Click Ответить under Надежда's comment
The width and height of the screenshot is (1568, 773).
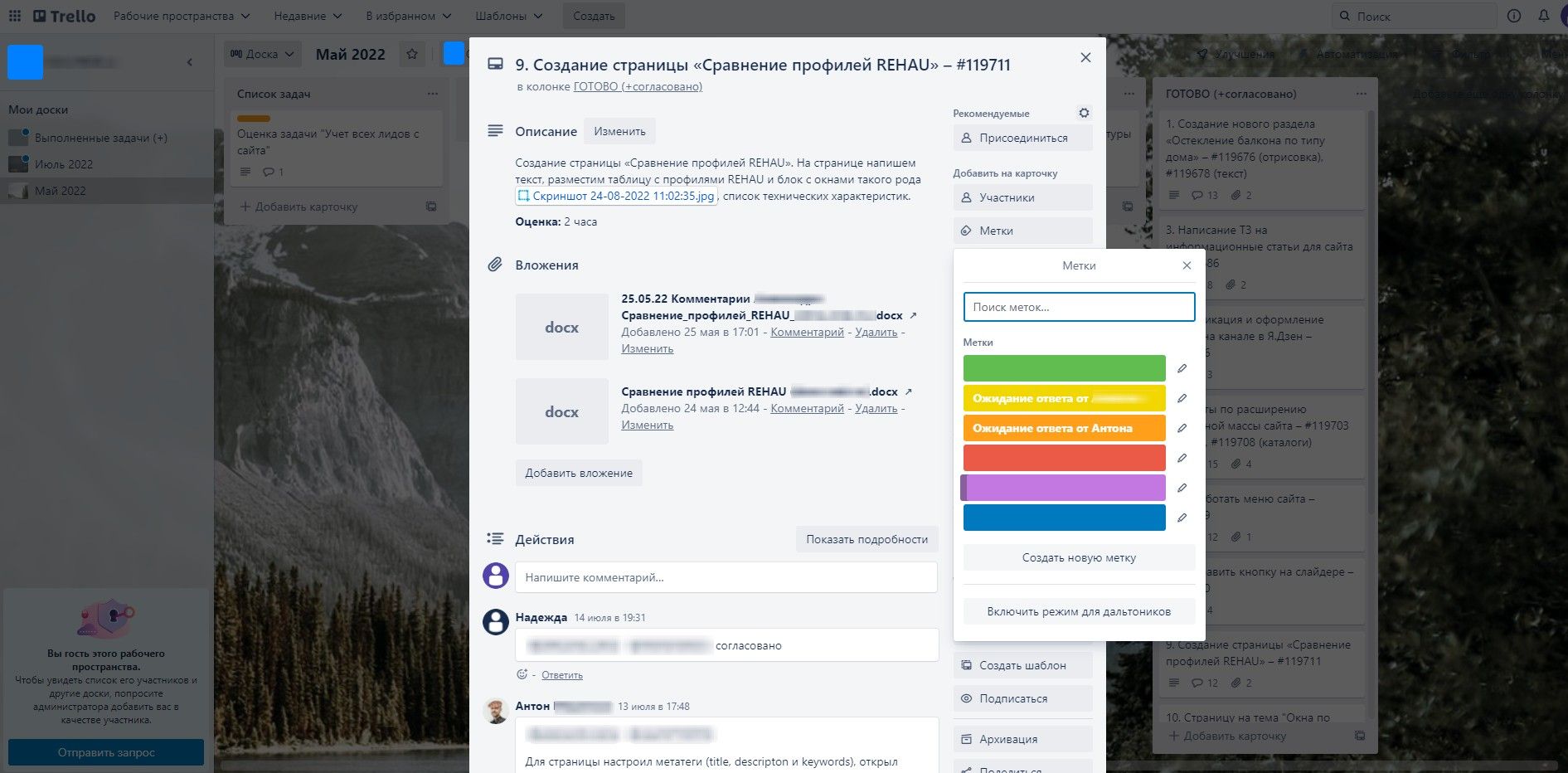[x=562, y=675]
